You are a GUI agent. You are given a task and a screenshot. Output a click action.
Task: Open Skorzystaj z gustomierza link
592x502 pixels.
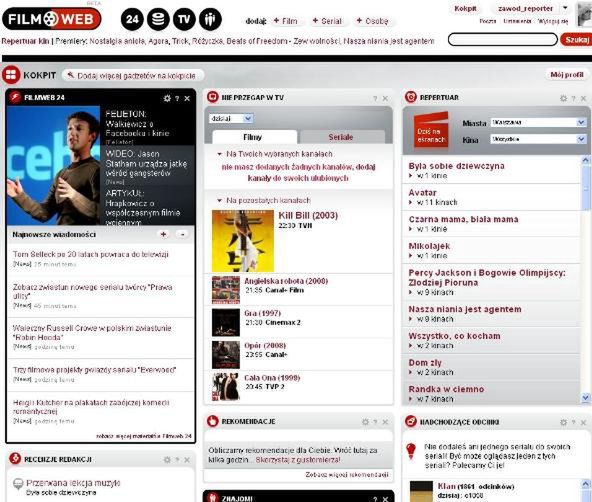pyautogui.click(x=298, y=460)
